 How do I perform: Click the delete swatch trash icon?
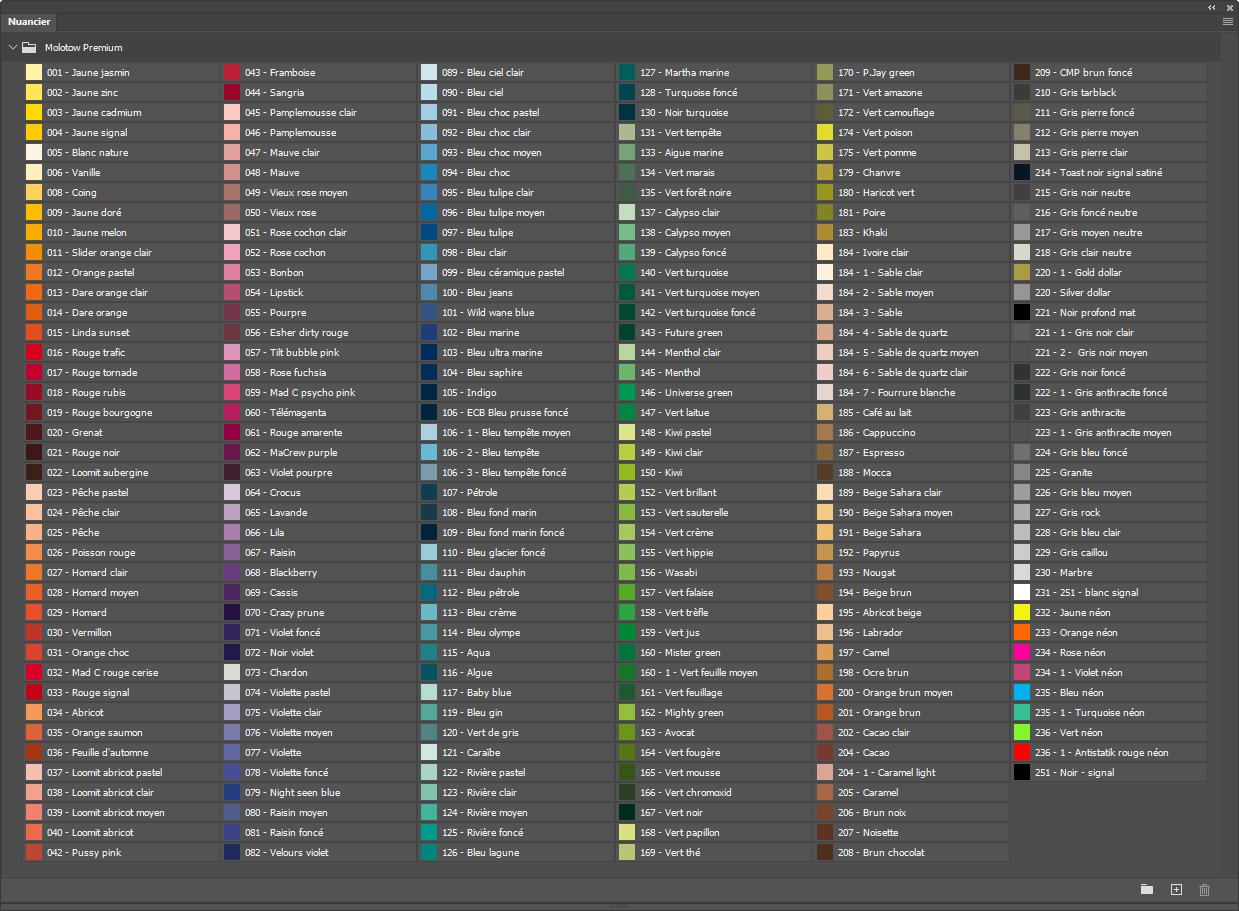[x=1204, y=890]
